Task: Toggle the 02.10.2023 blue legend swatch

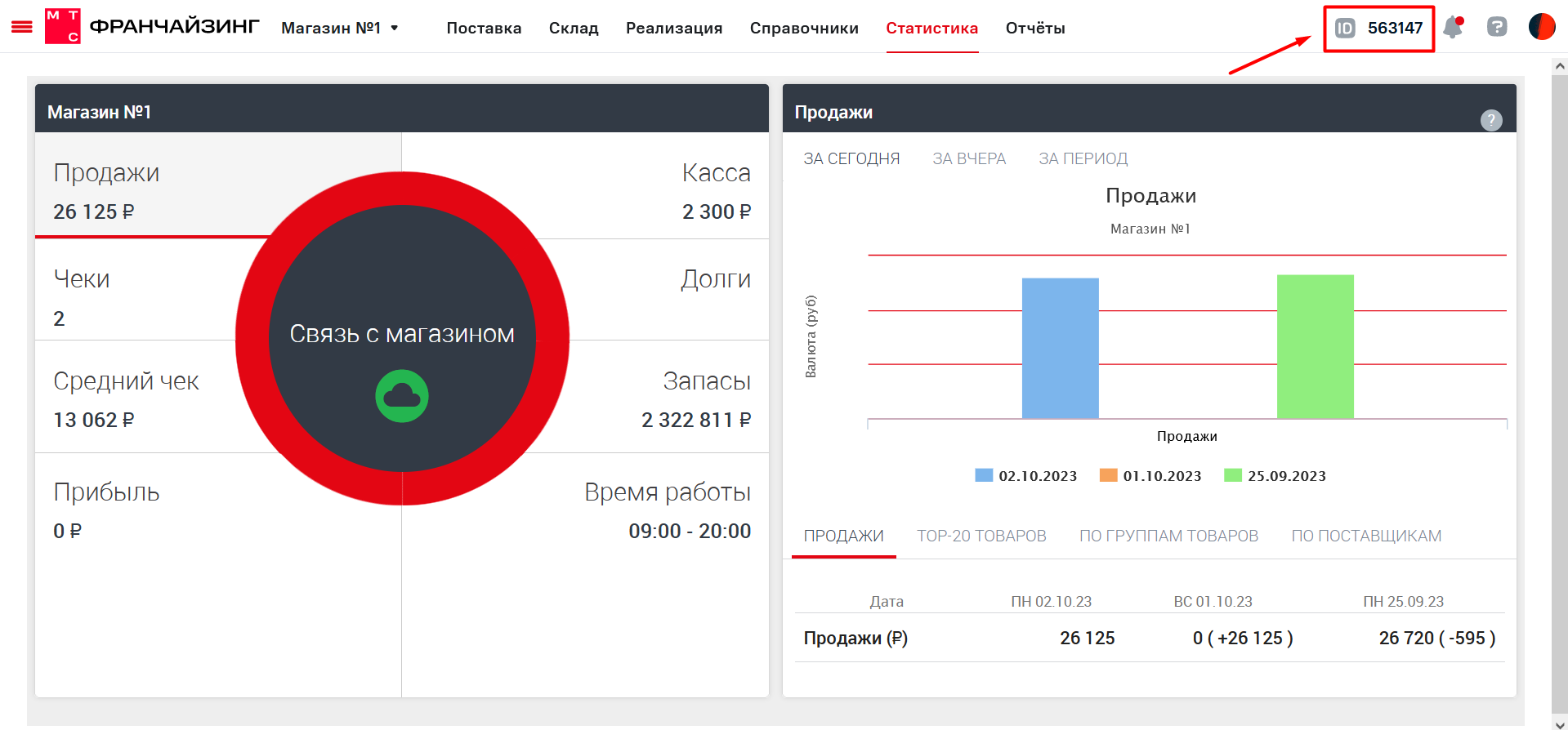Action: (984, 475)
